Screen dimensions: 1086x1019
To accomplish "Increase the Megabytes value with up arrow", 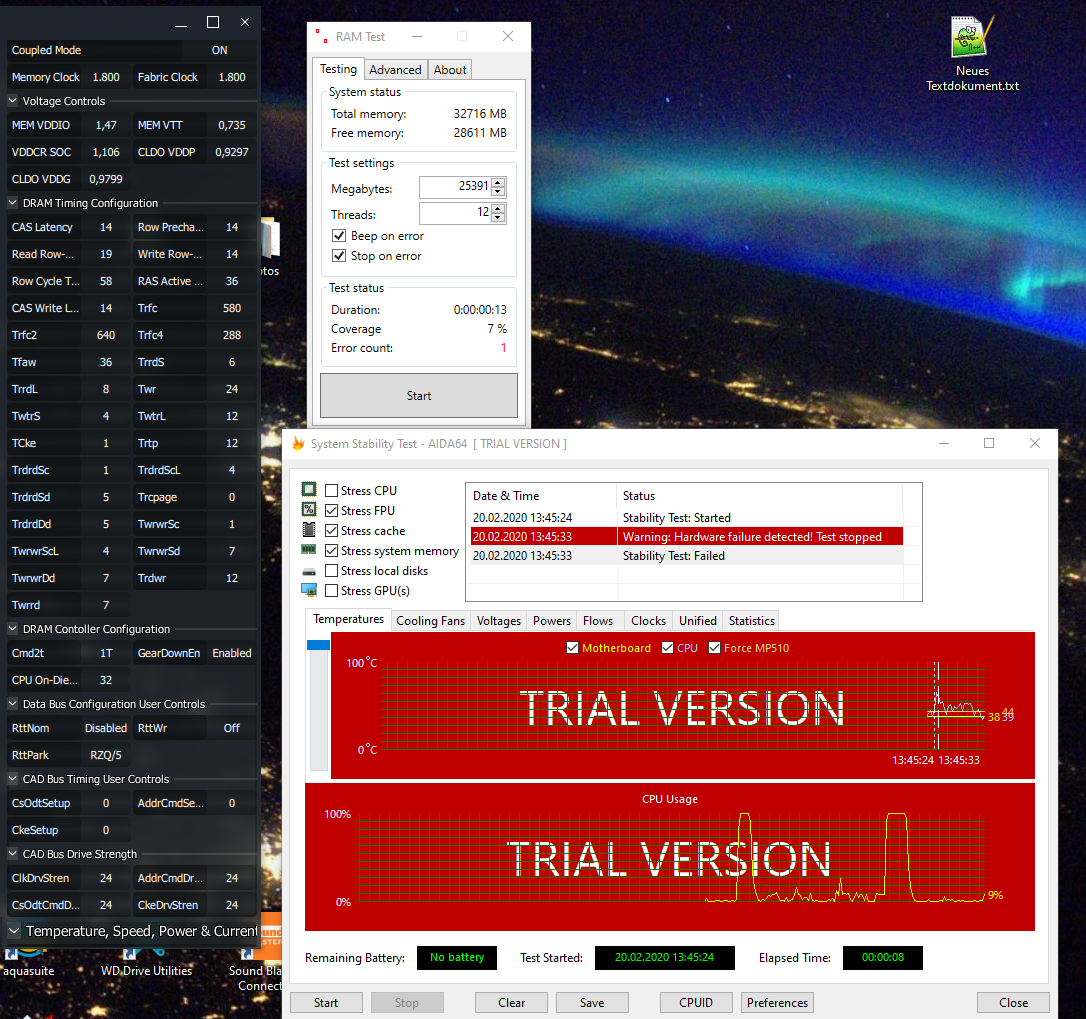I will (x=498, y=182).
